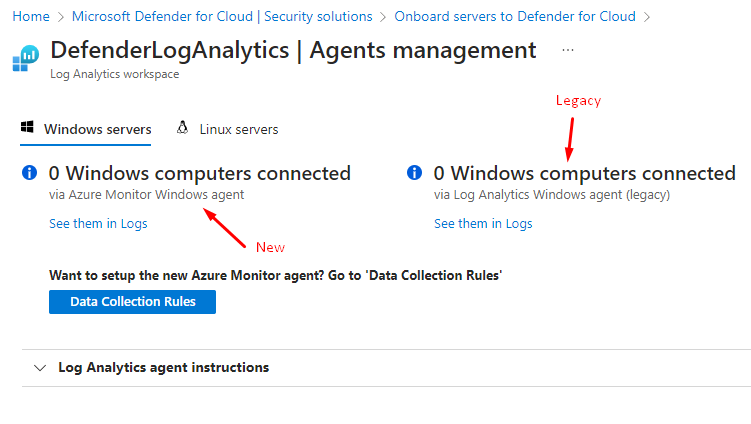The image size is (751, 424).
Task: Click the Azure Monitor Windows computers connected heading
Action: (200, 173)
